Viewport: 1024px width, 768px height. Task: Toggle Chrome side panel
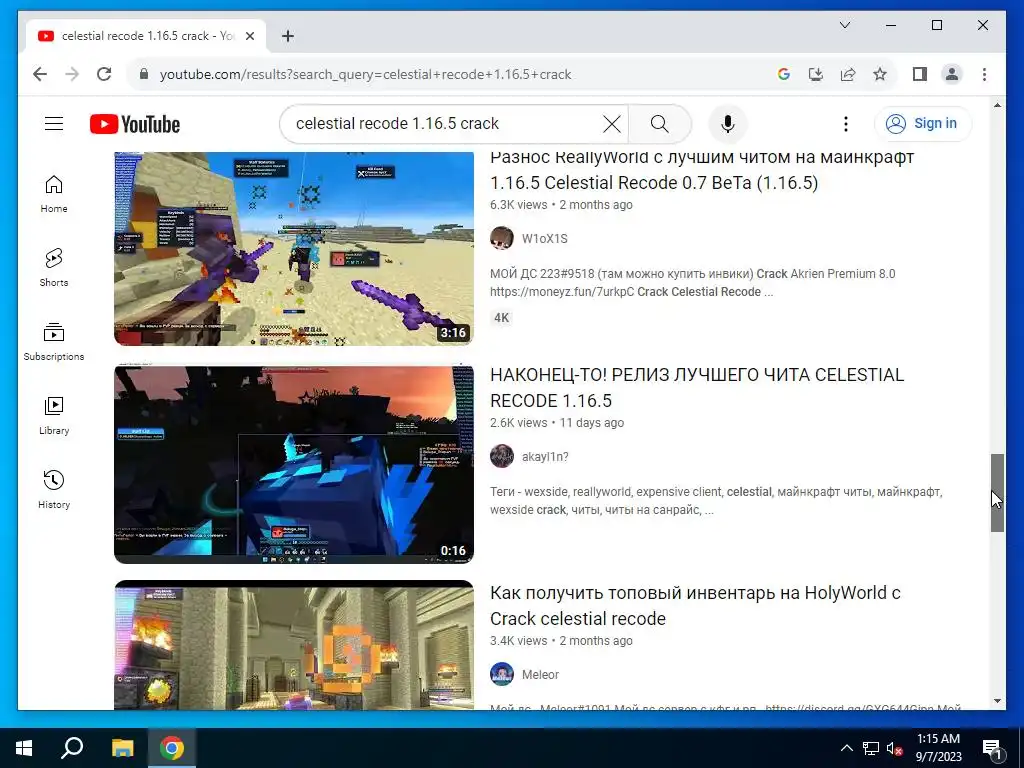click(920, 74)
